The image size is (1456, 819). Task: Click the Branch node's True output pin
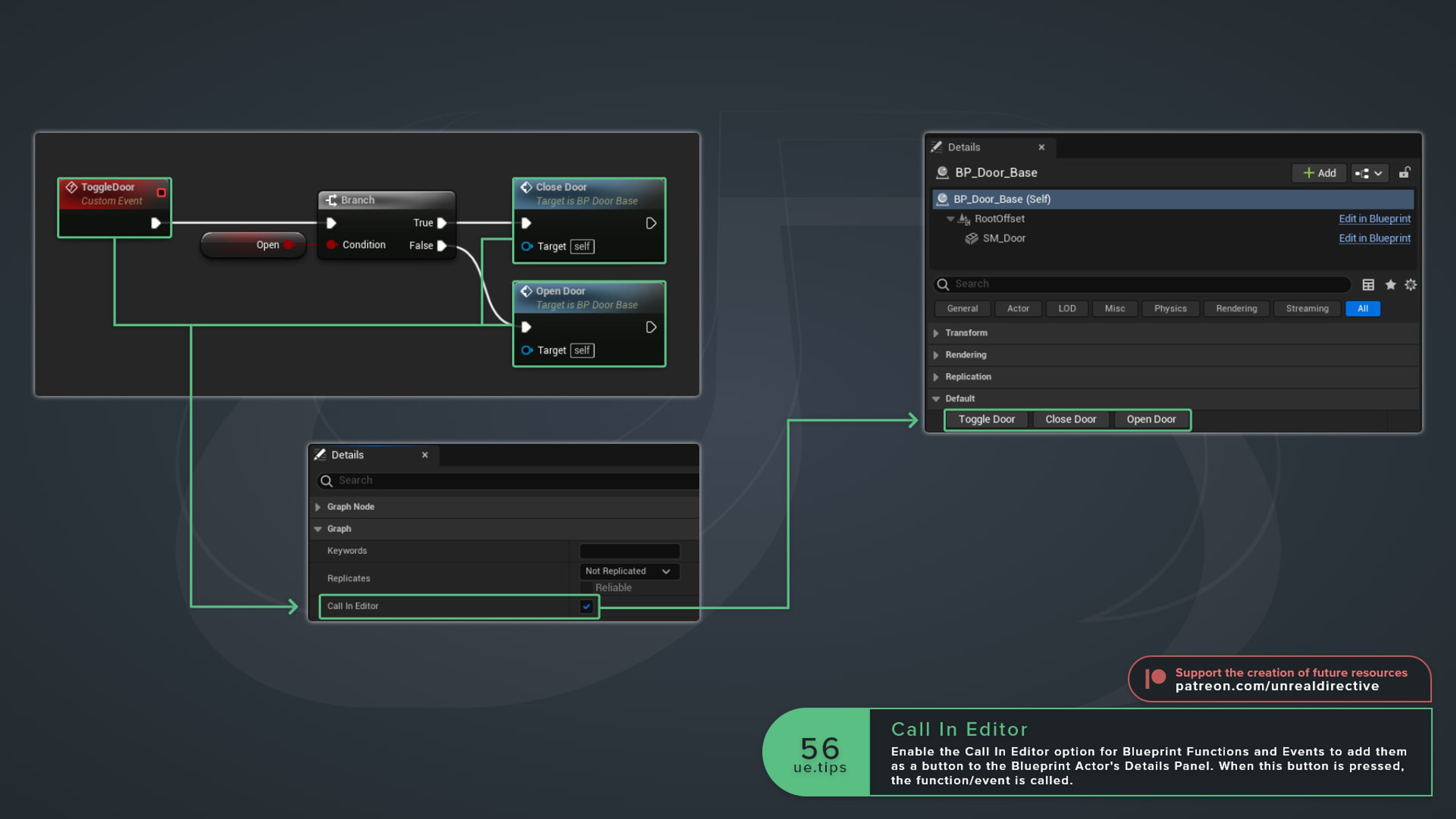pos(442,223)
